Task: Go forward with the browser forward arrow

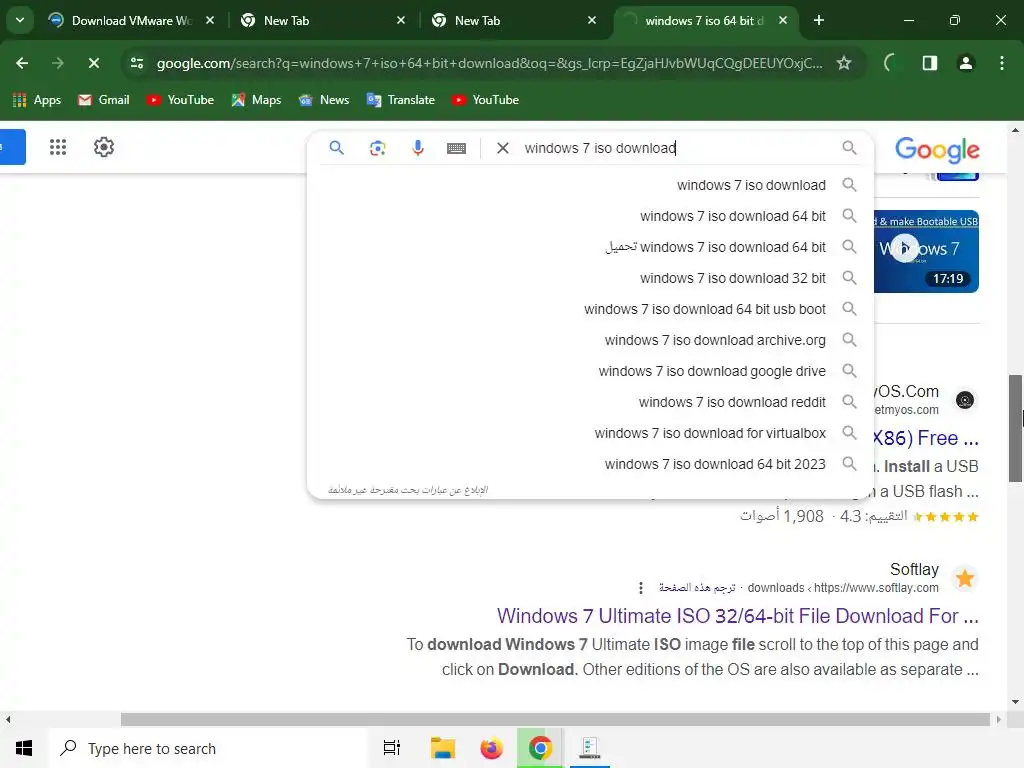Action: click(57, 63)
